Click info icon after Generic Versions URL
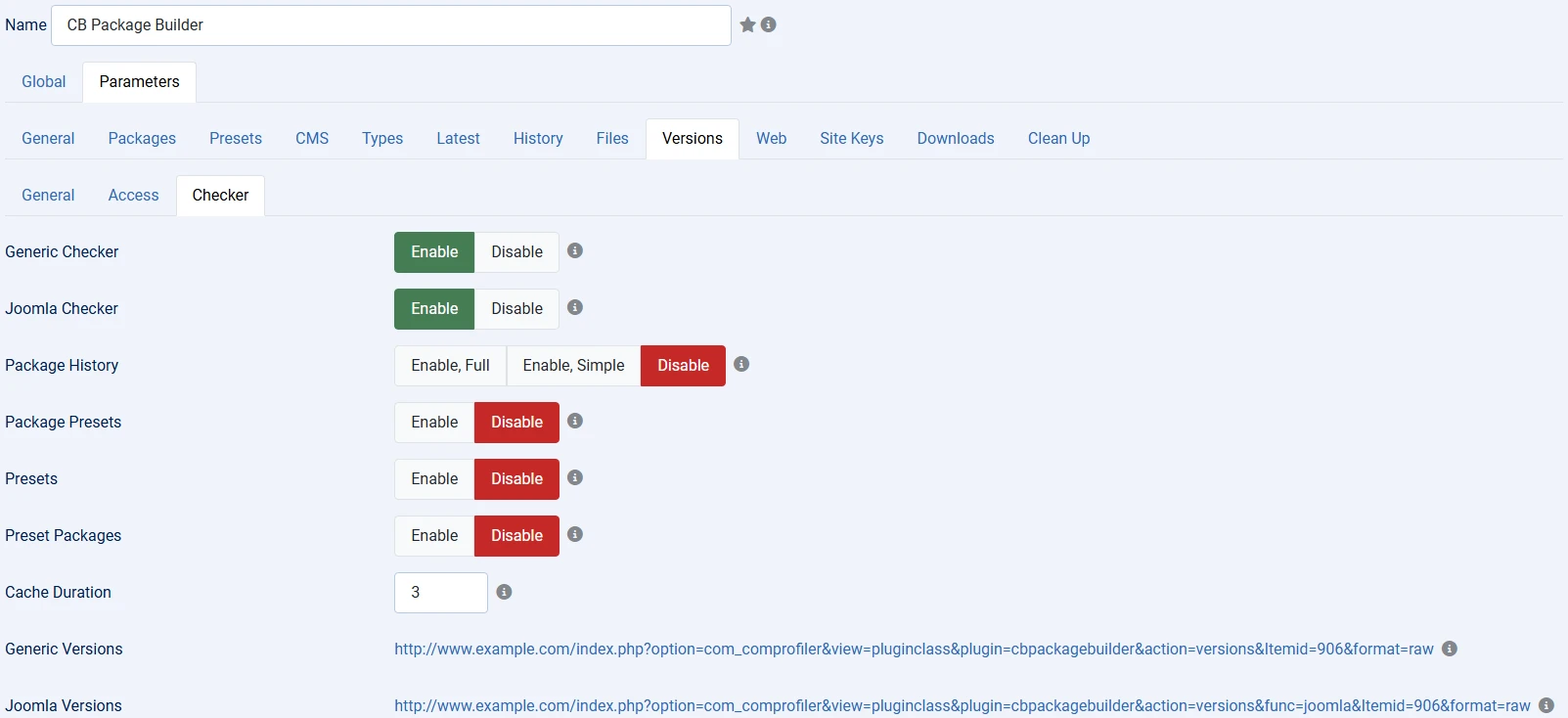1568x718 pixels. pyautogui.click(x=1450, y=649)
